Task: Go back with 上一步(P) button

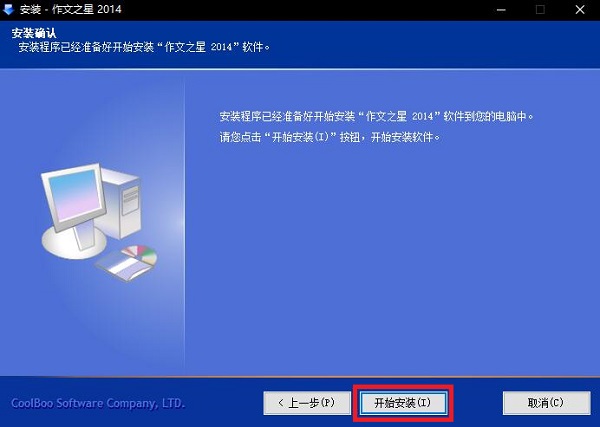Action: pos(307,403)
